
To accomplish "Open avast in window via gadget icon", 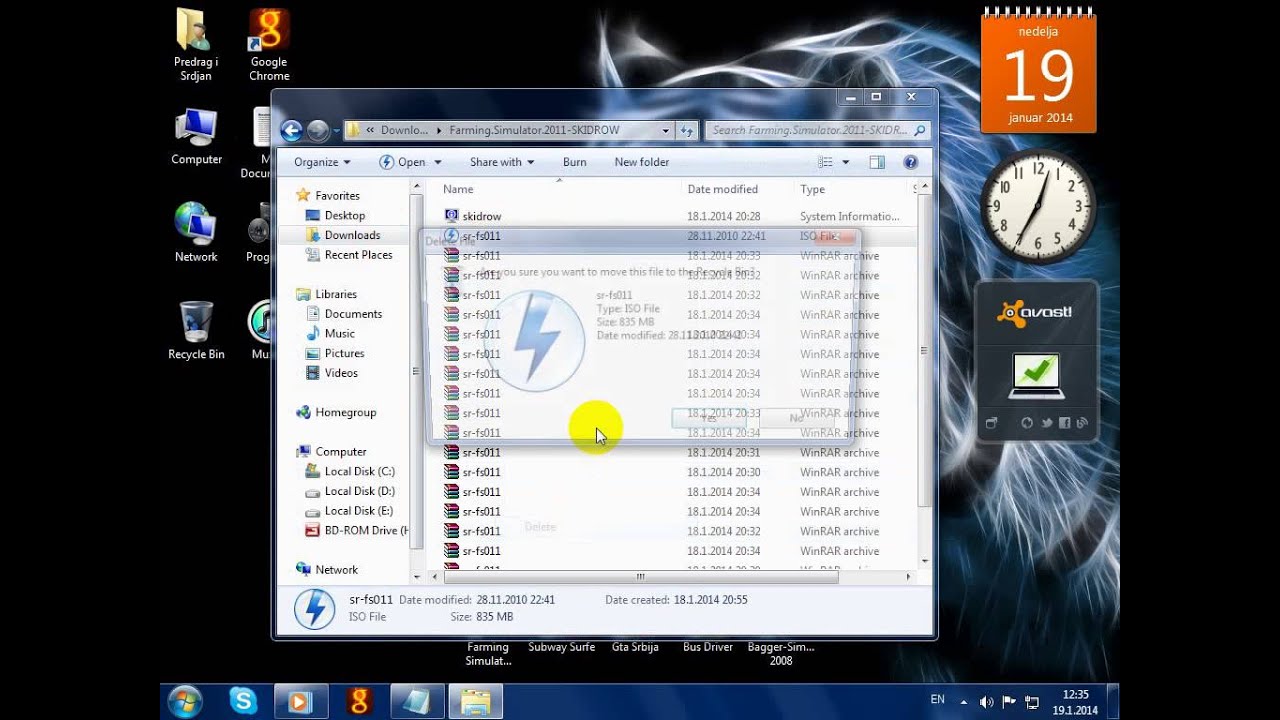I will (992, 423).
